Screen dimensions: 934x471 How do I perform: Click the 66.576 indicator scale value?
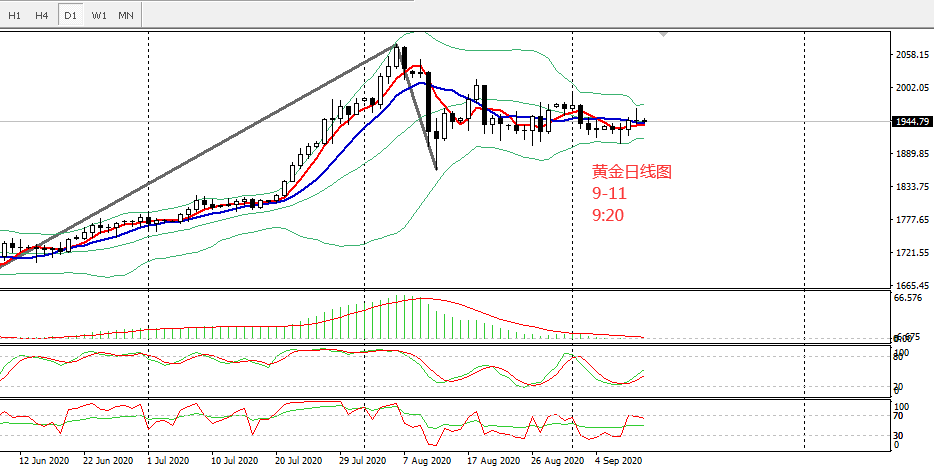click(x=908, y=298)
